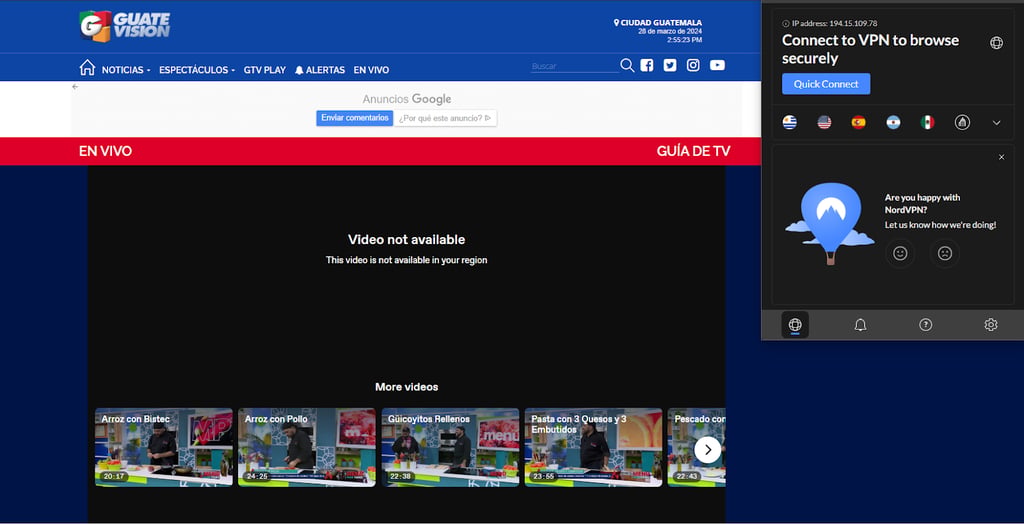Click Ciudad Guatemala location label
The width and height of the screenshot is (1024, 524).
pyautogui.click(x=658, y=23)
